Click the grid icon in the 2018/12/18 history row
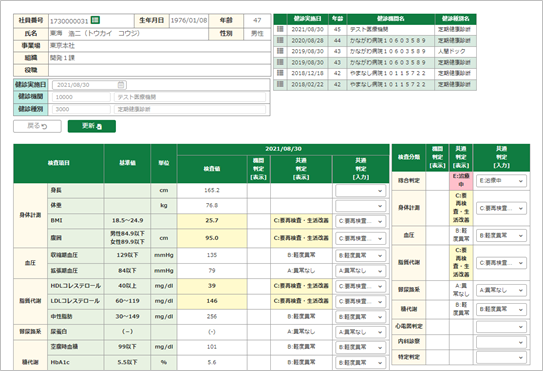 [x=280, y=73]
